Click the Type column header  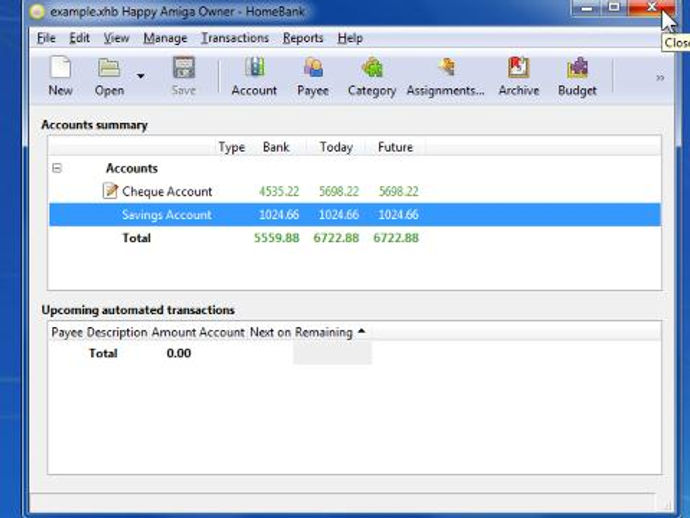click(232, 147)
